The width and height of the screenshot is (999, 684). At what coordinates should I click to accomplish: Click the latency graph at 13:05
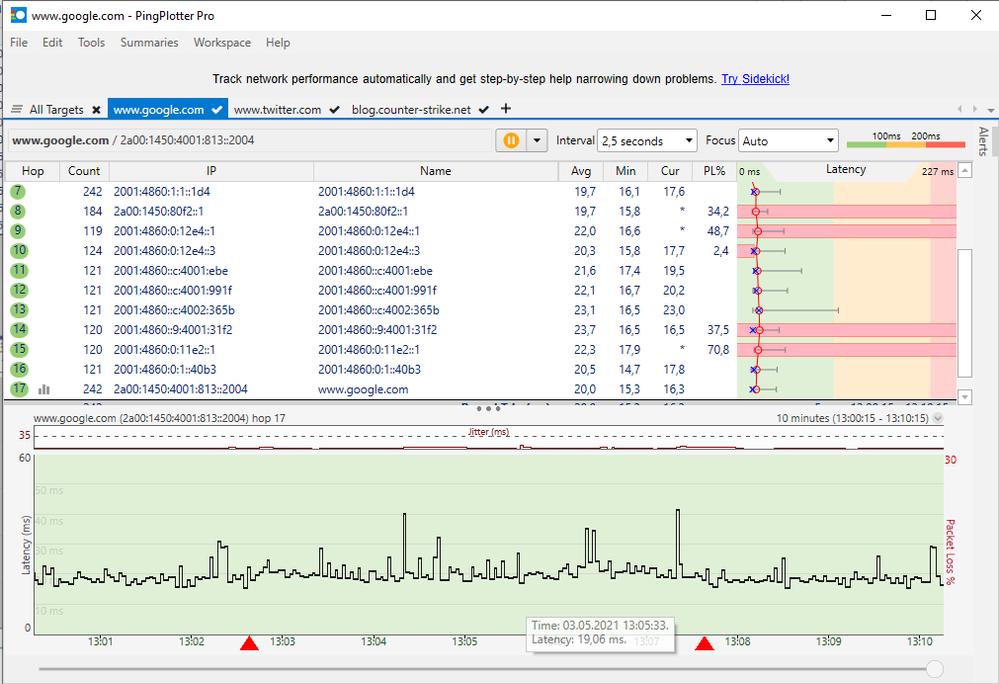tap(464, 543)
